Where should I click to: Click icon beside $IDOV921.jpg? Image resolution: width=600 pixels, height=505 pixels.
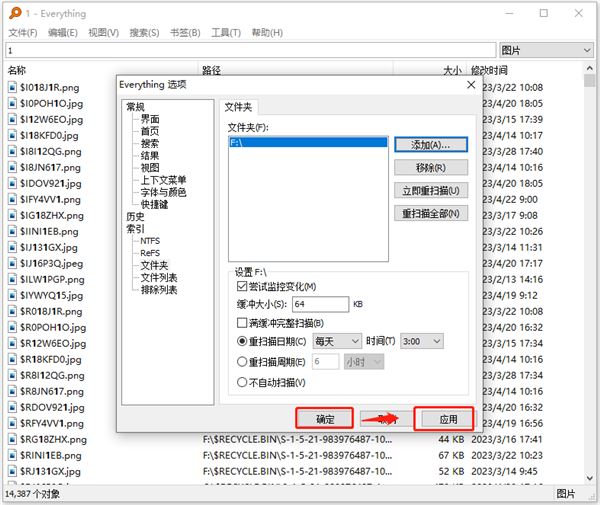pyautogui.click(x=13, y=184)
